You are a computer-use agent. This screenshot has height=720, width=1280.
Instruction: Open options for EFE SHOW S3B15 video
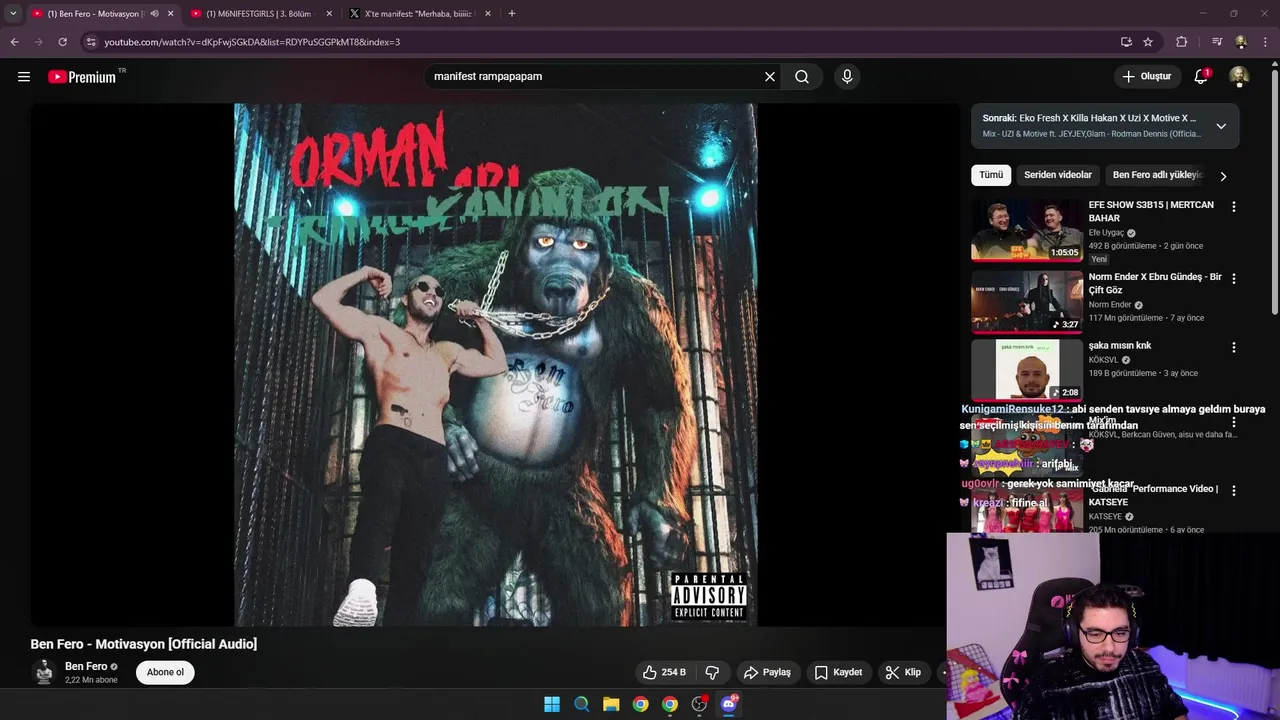(1233, 206)
